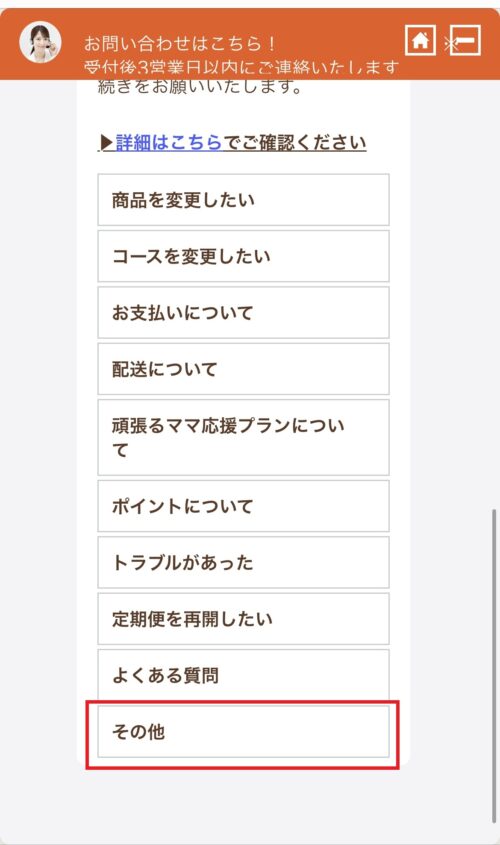Image resolution: width=500 pixels, height=845 pixels.
Task: Click the operator avatar photo
Action: pos(40,42)
